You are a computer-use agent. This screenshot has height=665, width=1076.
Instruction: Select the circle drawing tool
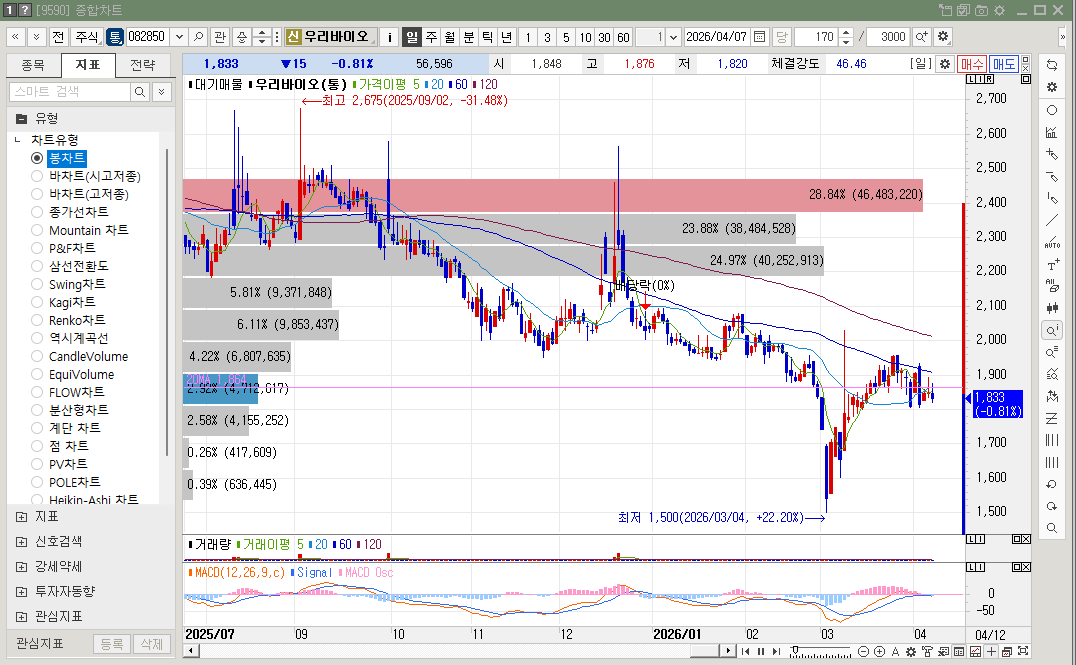1051,110
